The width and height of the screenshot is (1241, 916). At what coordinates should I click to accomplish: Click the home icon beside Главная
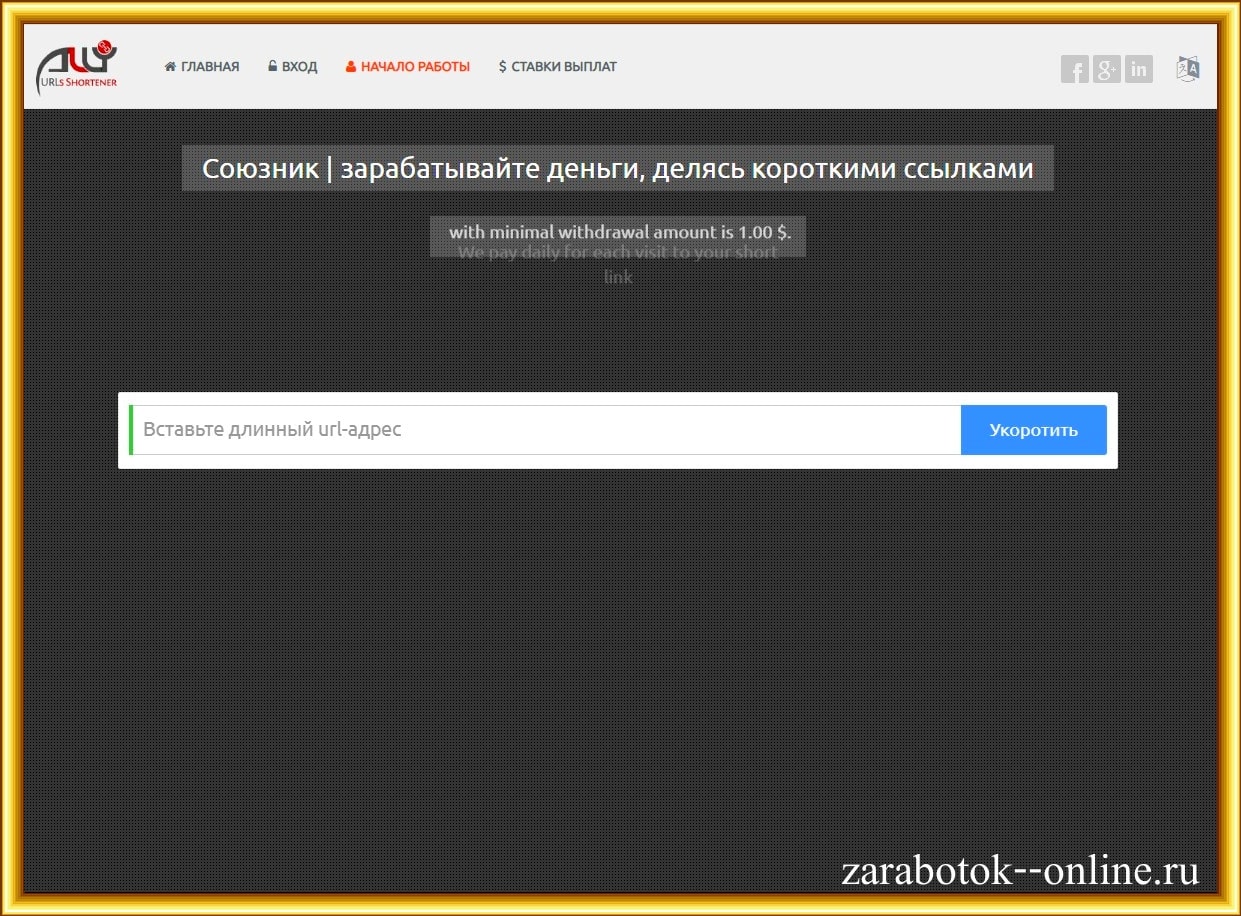170,67
